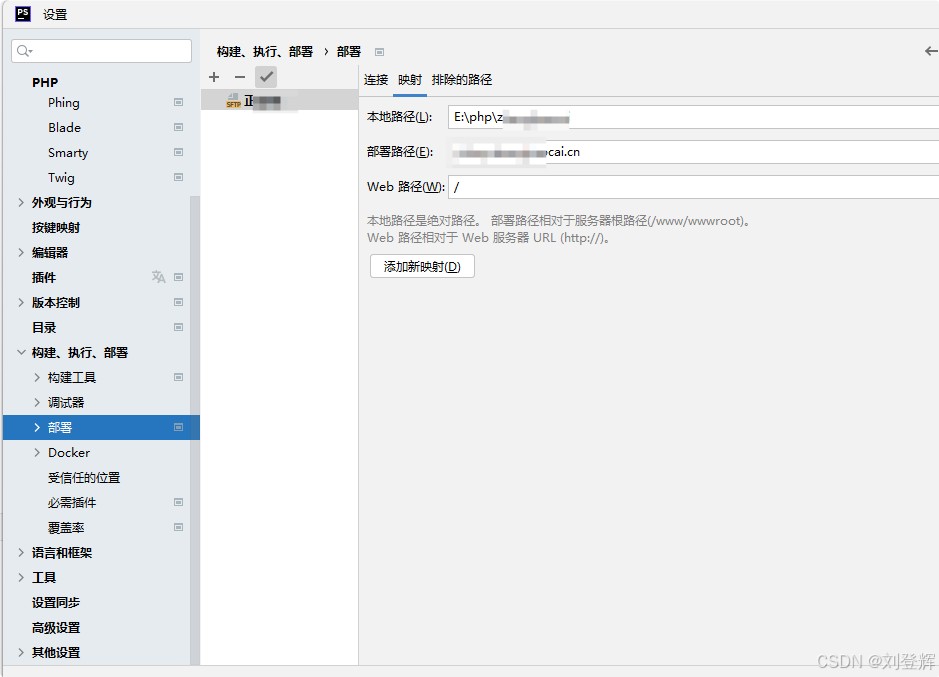
Task: Switch to the 映射 tab
Action: pyautogui.click(x=410, y=80)
